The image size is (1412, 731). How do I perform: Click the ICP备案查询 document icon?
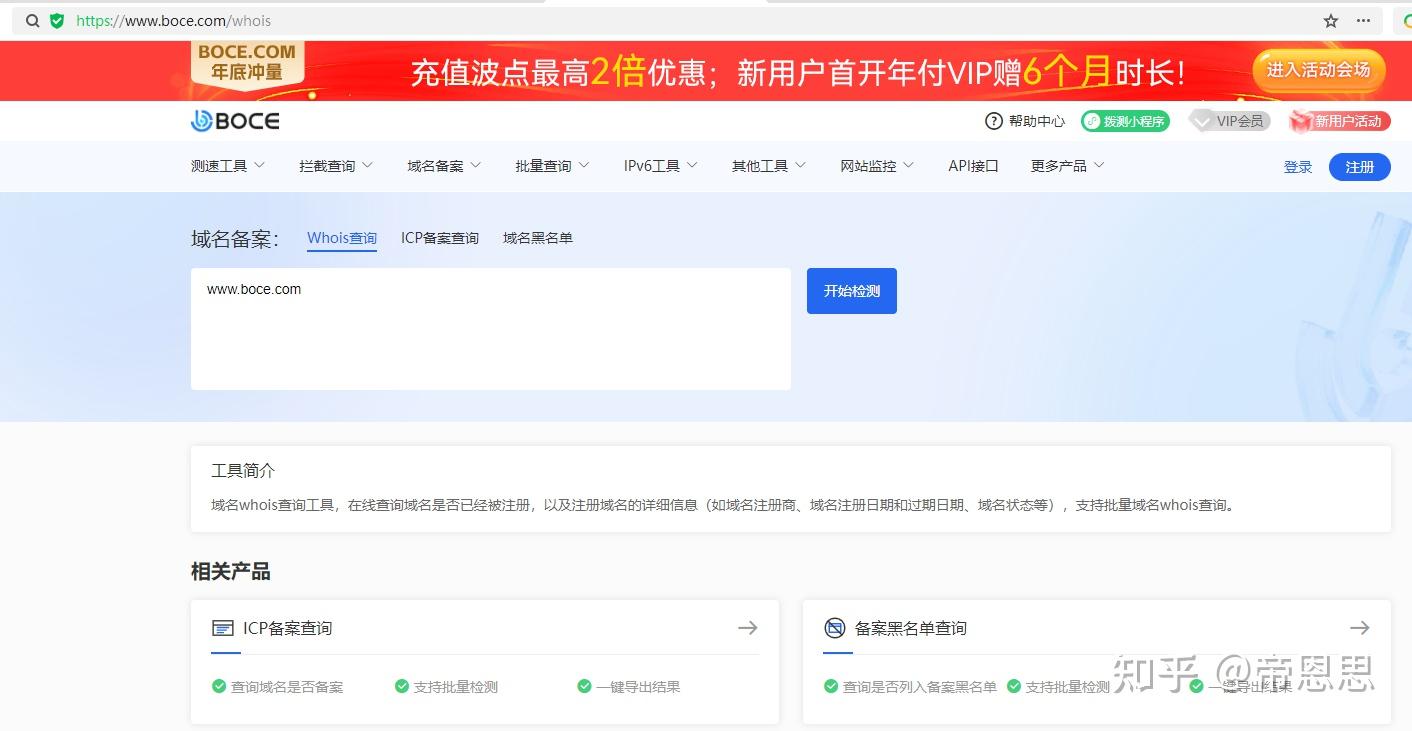[x=225, y=627]
